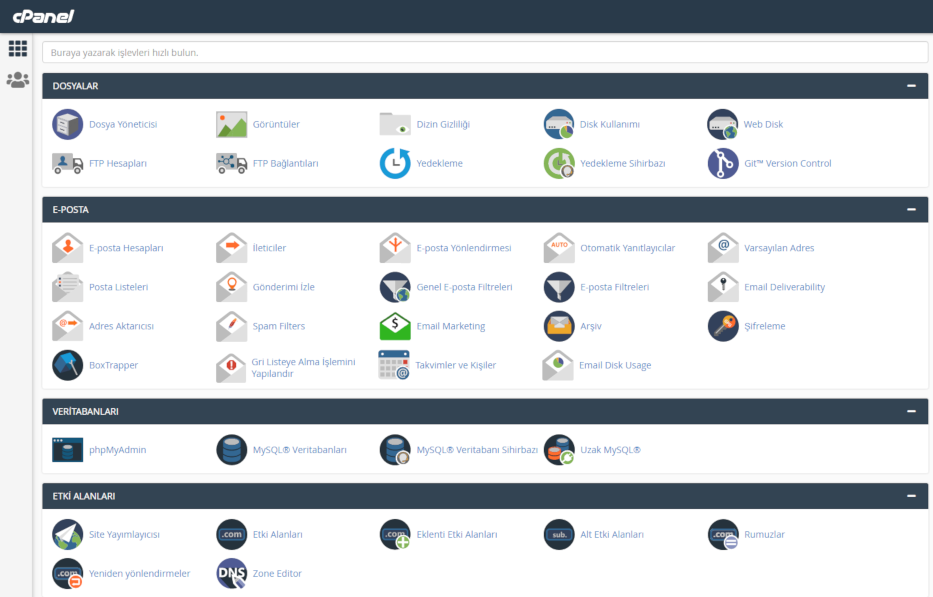
Task: Select the E-posta Yönlendirmesi icon
Action: tap(395, 248)
